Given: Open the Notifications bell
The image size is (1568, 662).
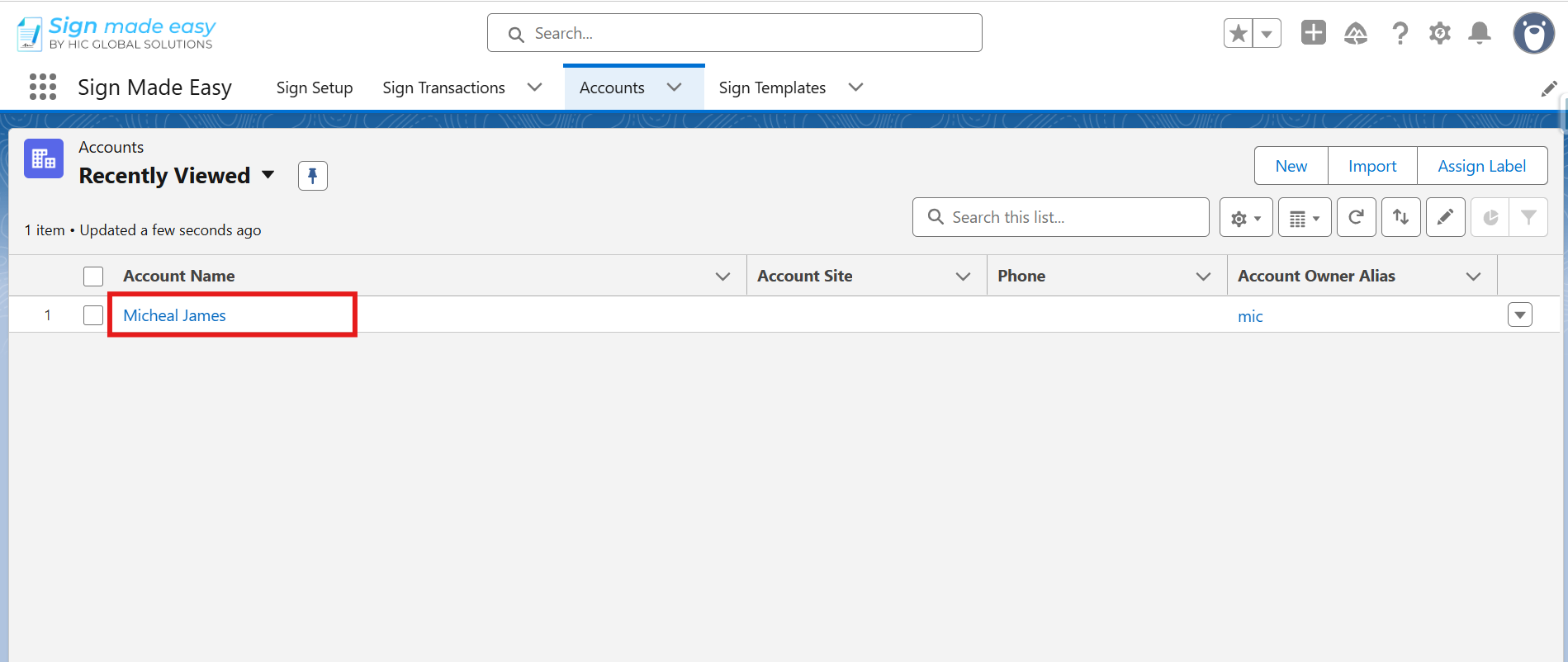Looking at the screenshot, I should [x=1480, y=33].
